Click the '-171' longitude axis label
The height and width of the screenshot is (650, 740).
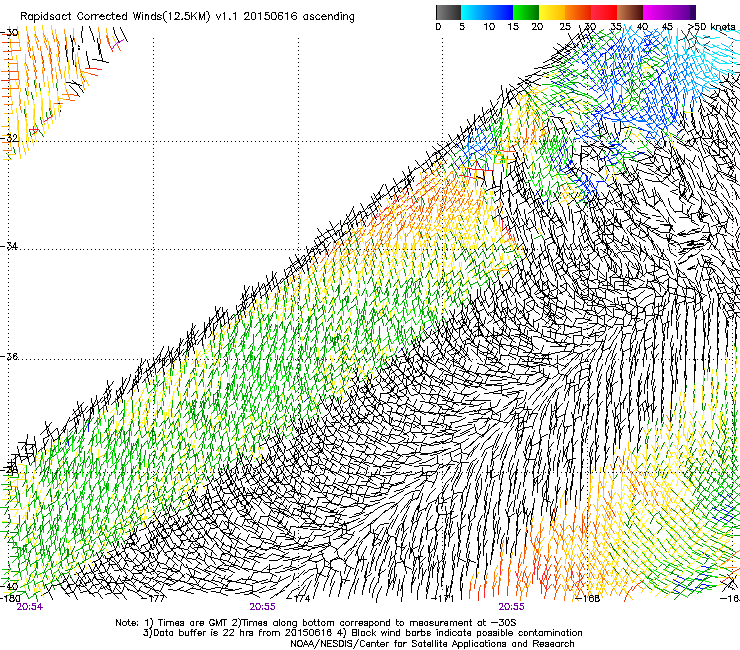point(444,598)
